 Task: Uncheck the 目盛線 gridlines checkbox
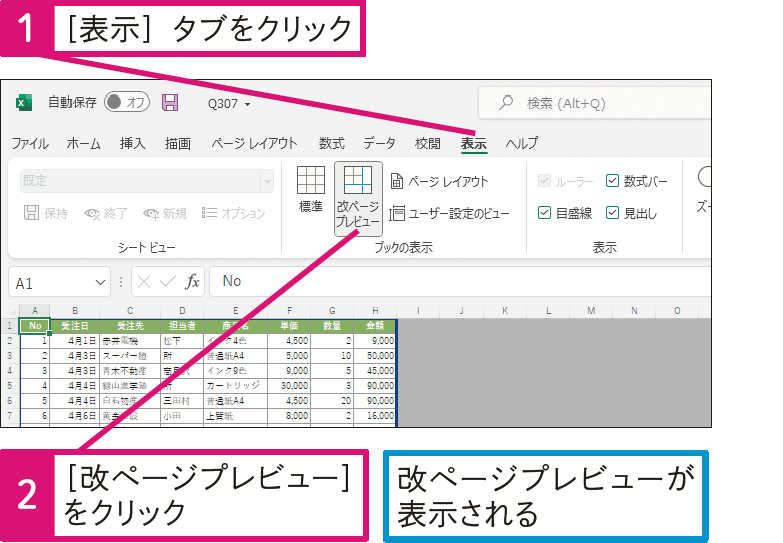click(x=545, y=213)
